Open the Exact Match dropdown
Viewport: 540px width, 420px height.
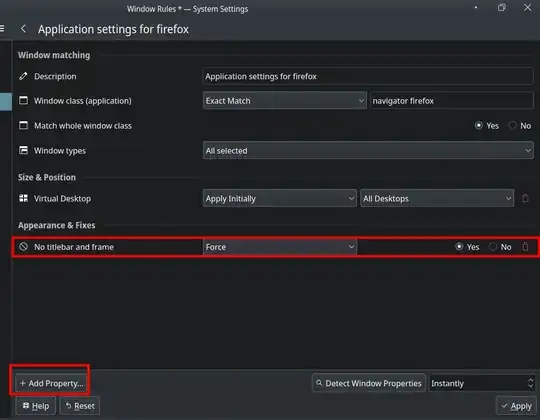click(284, 101)
